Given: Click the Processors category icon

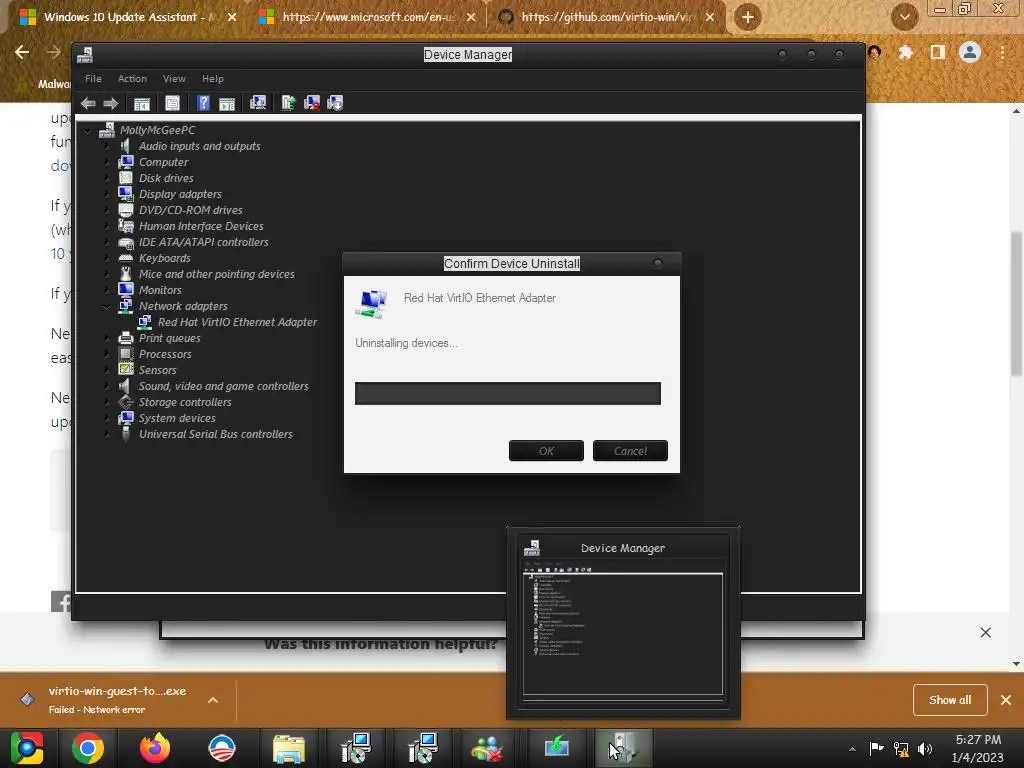Looking at the screenshot, I should coord(125,354).
